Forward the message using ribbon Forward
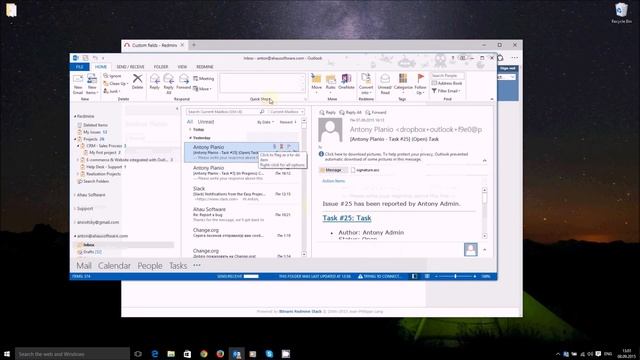Screen dimensions: 640x360 pos(184,82)
